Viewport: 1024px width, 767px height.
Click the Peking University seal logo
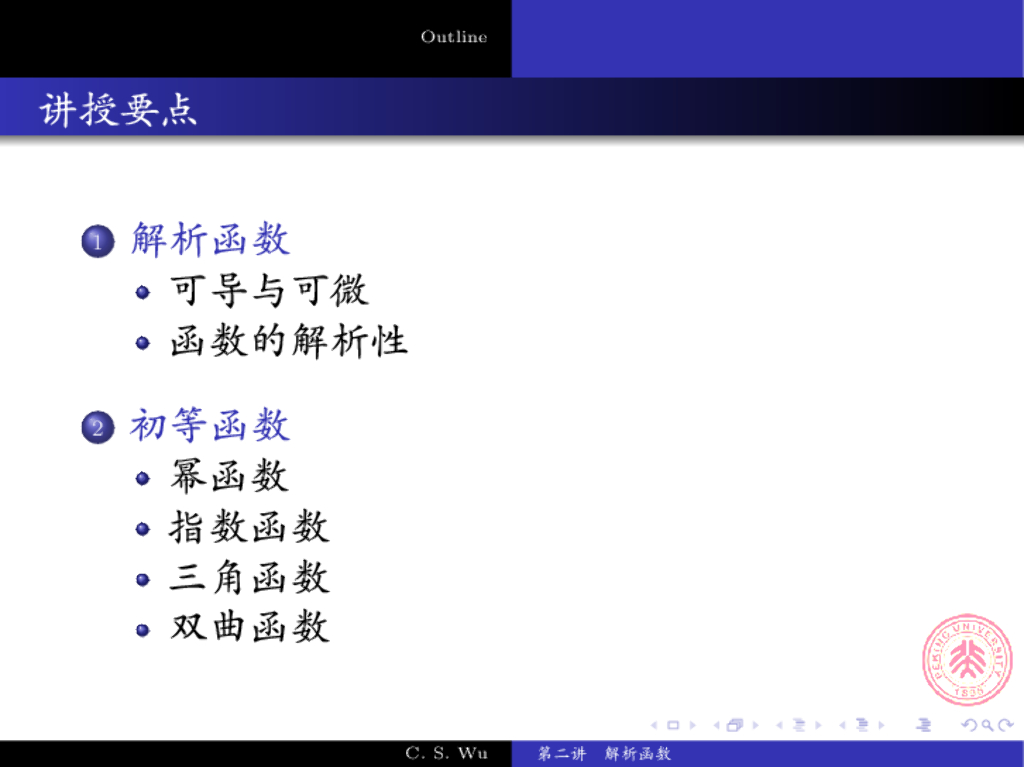coord(967,660)
